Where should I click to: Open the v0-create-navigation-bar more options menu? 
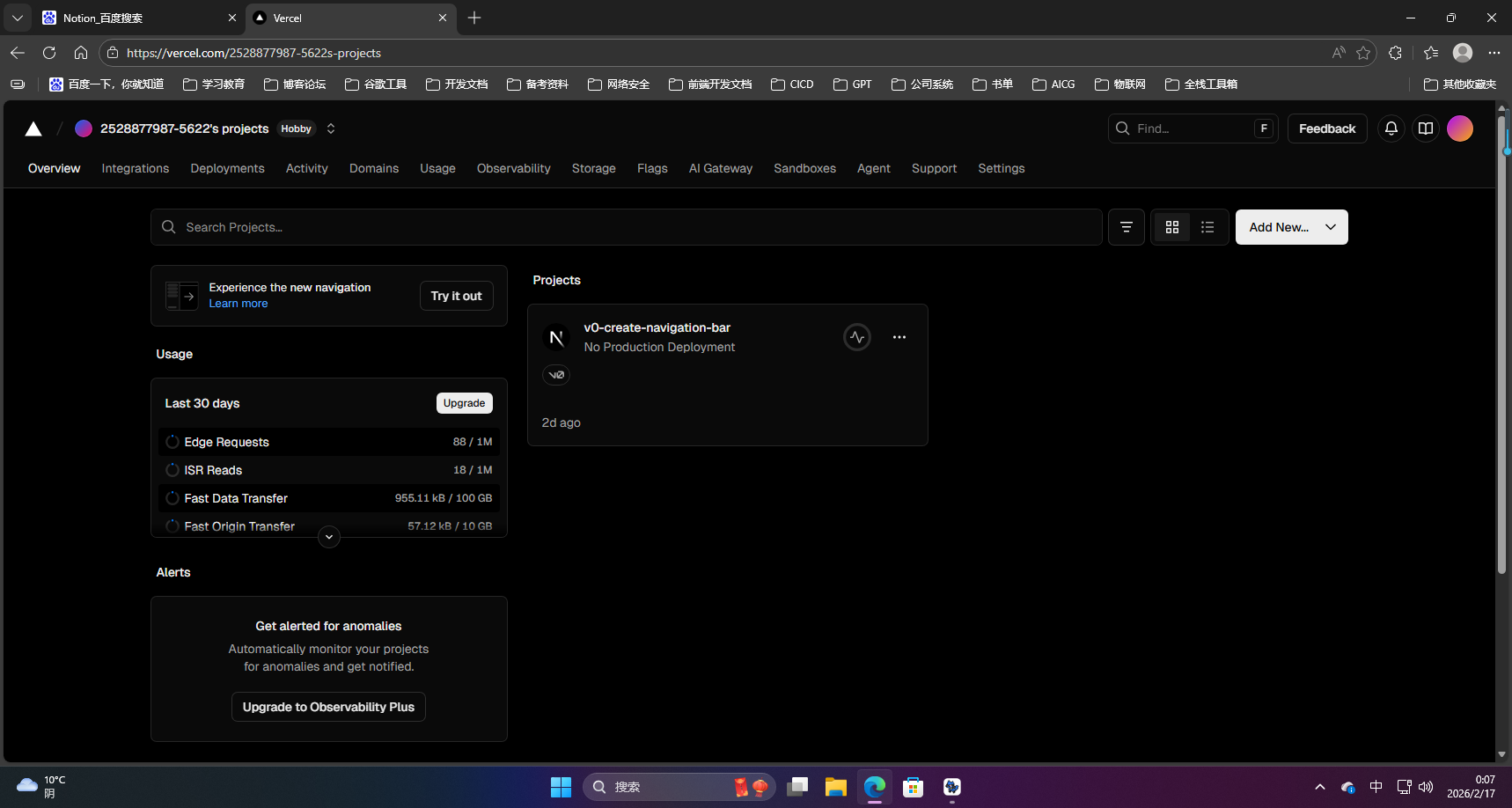[x=899, y=337]
